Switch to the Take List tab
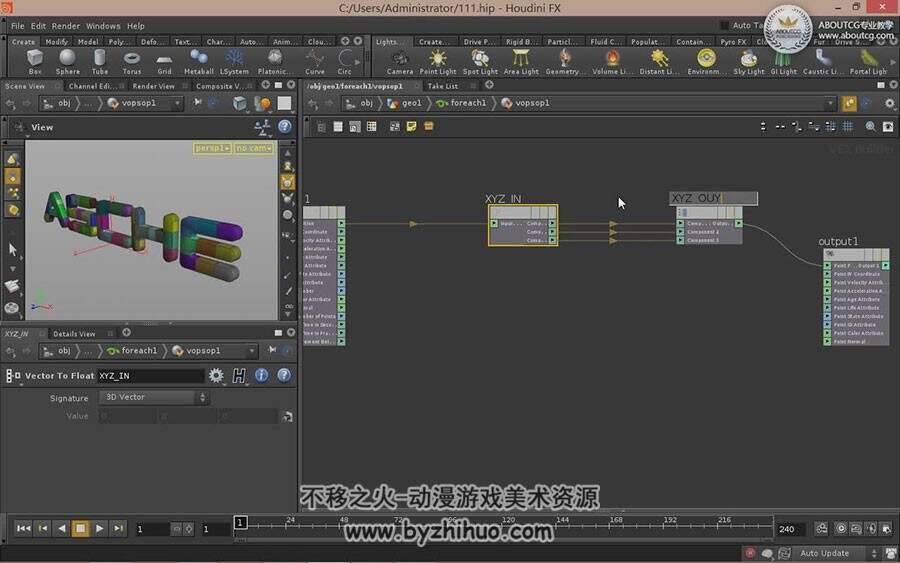 (x=443, y=86)
